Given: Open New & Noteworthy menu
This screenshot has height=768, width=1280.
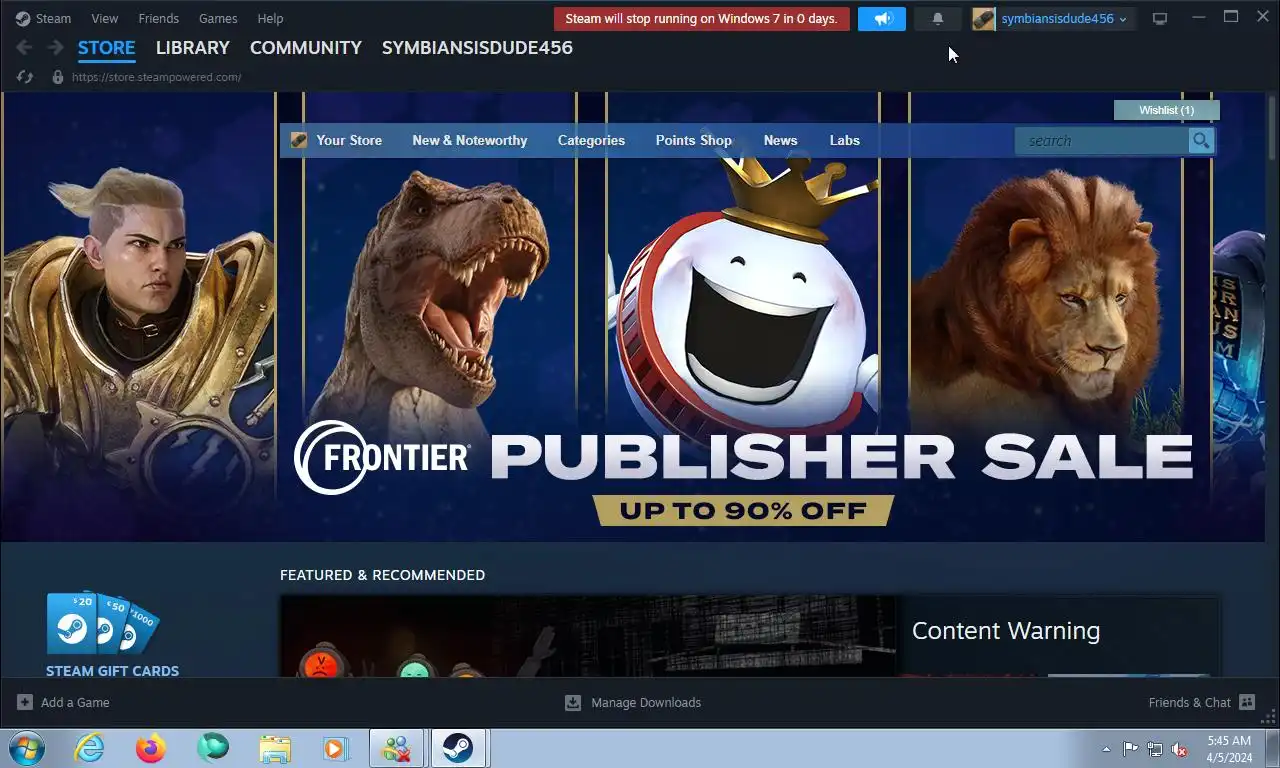Looking at the screenshot, I should point(469,140).
